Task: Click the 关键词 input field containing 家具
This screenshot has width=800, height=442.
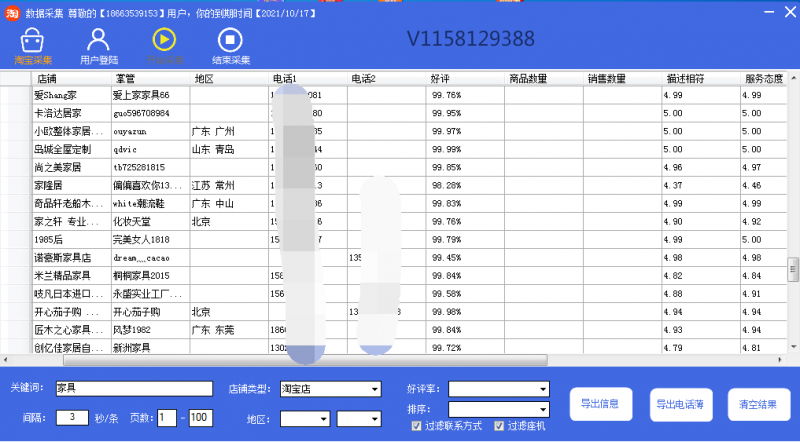Action: click(x=133, y=389)
